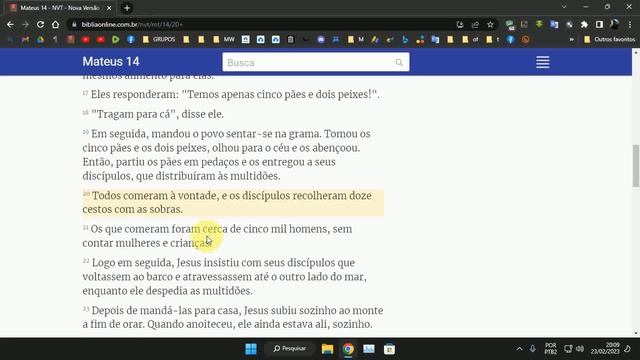Open Google Chrome from the taskbar
Viewport: 640px width, 360px height.
coord(348,349)
